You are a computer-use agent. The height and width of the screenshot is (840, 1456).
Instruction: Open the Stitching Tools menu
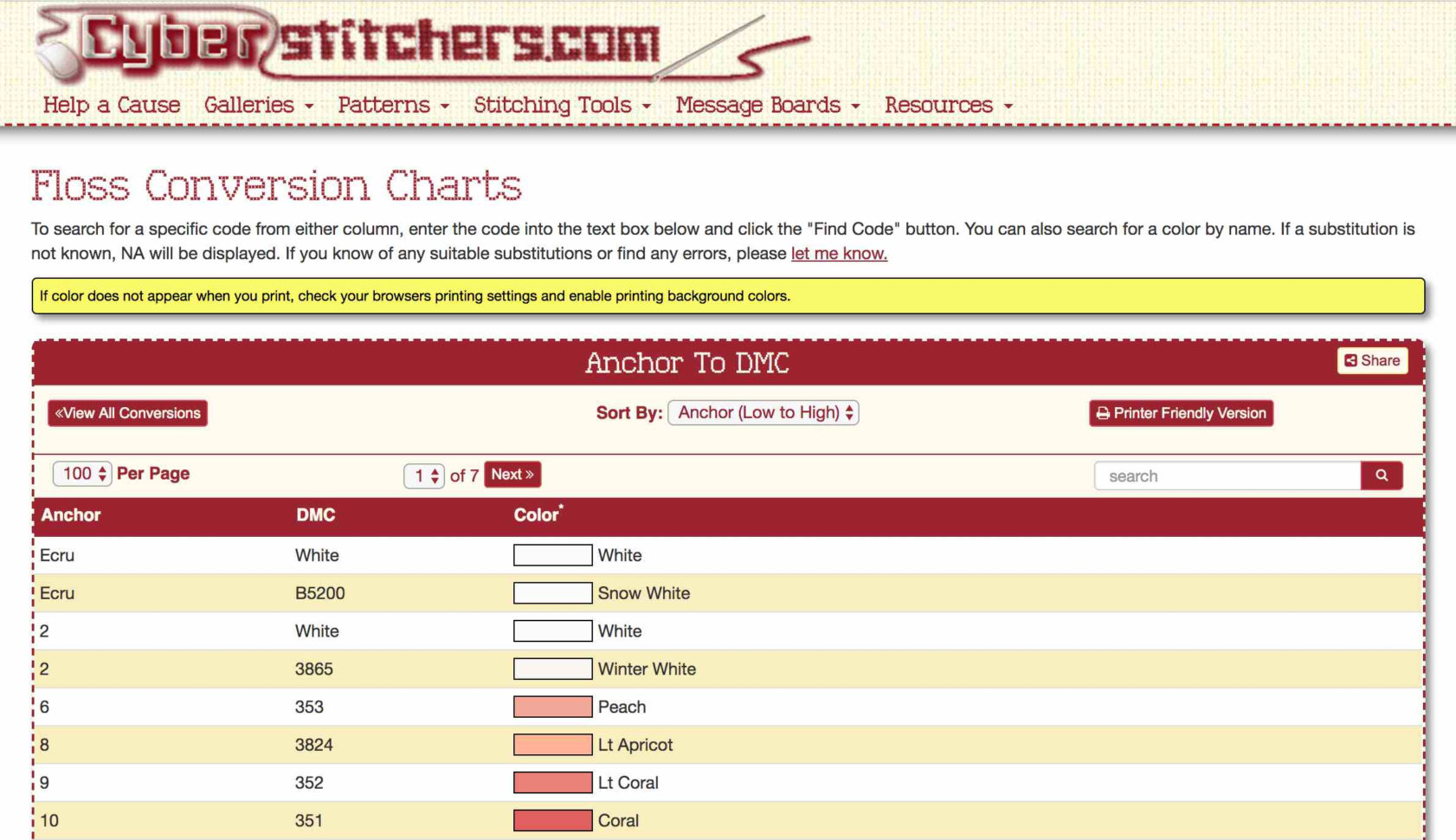tap(562, 105)
